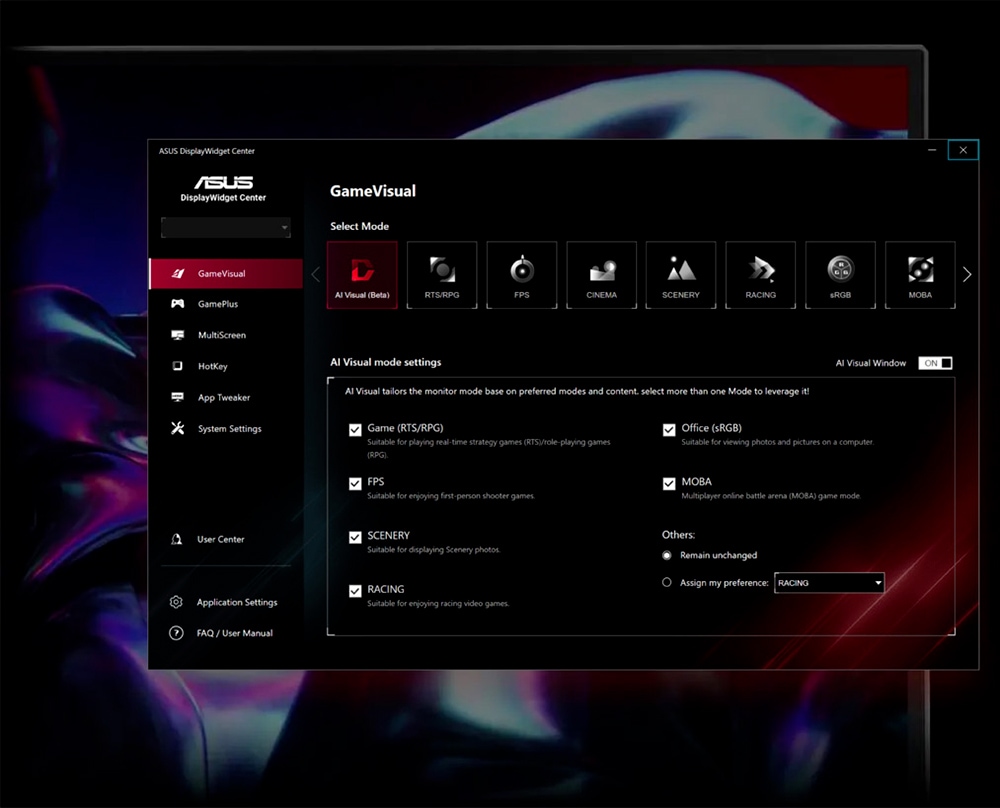The image size is (1000, 808).
Task: Open User Center link
Action: point(221,539)
